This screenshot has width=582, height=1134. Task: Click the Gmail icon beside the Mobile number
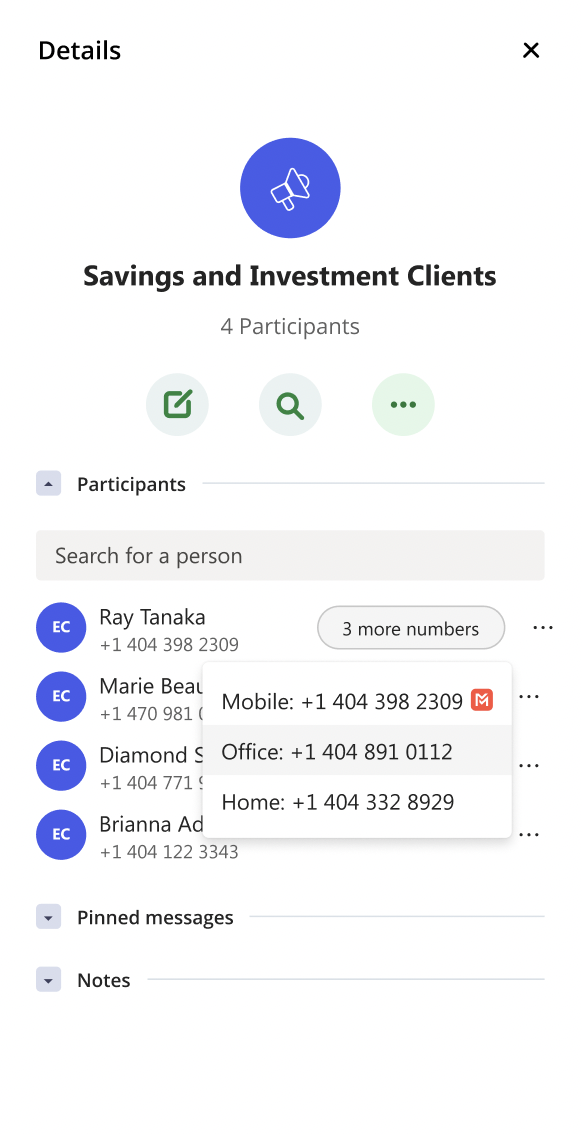482,701
